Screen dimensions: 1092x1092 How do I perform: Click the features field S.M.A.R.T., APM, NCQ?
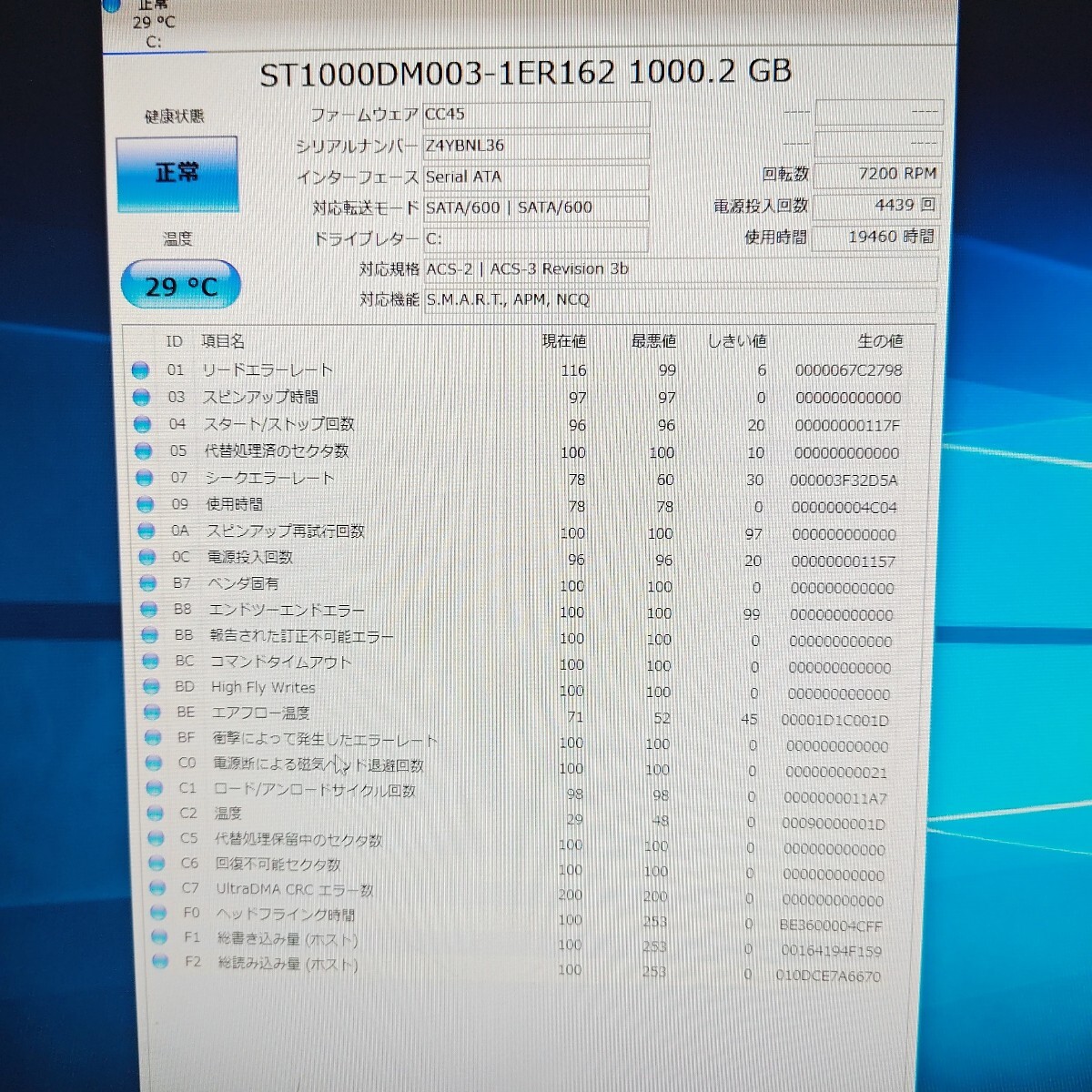pyautogui.click(x=680, y=299)
